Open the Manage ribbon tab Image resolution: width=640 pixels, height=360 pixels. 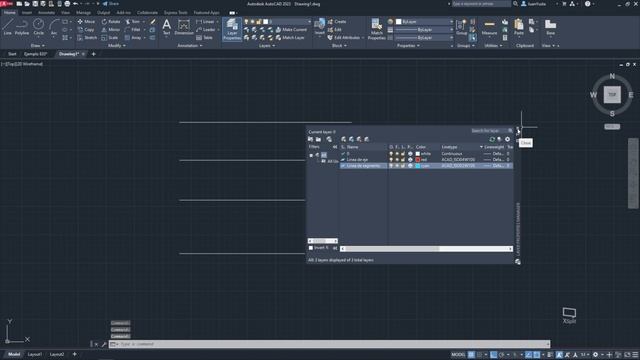[x=83, y=13]
